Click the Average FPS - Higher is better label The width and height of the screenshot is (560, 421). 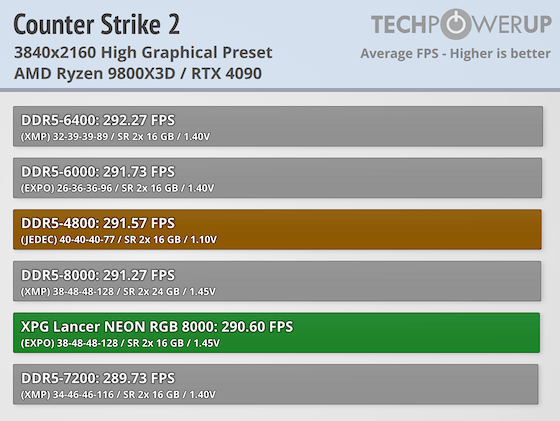pyautogui.click(x=455, y=54)
